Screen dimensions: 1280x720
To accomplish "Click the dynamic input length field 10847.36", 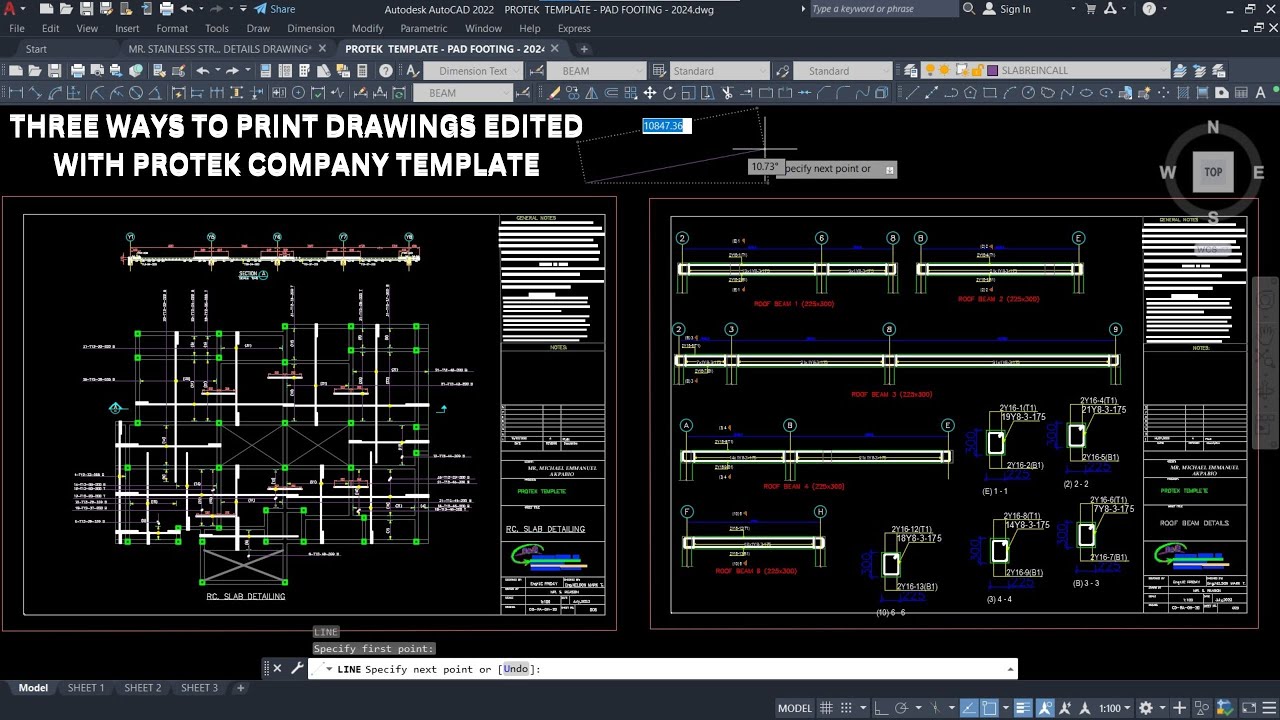I will click(x=666, y=126).
